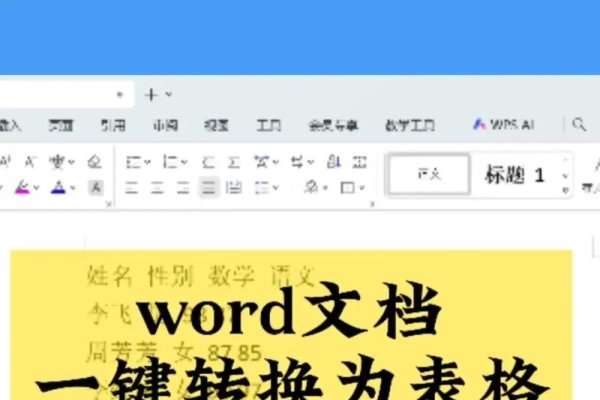Expand the borders dropdown arrow

point(362,188)
